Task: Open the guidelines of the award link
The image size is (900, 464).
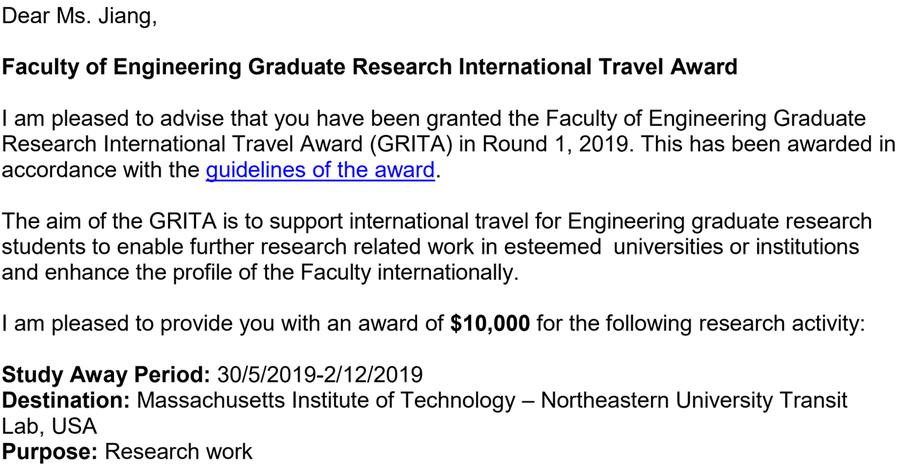Action: [x=320, y=171]
